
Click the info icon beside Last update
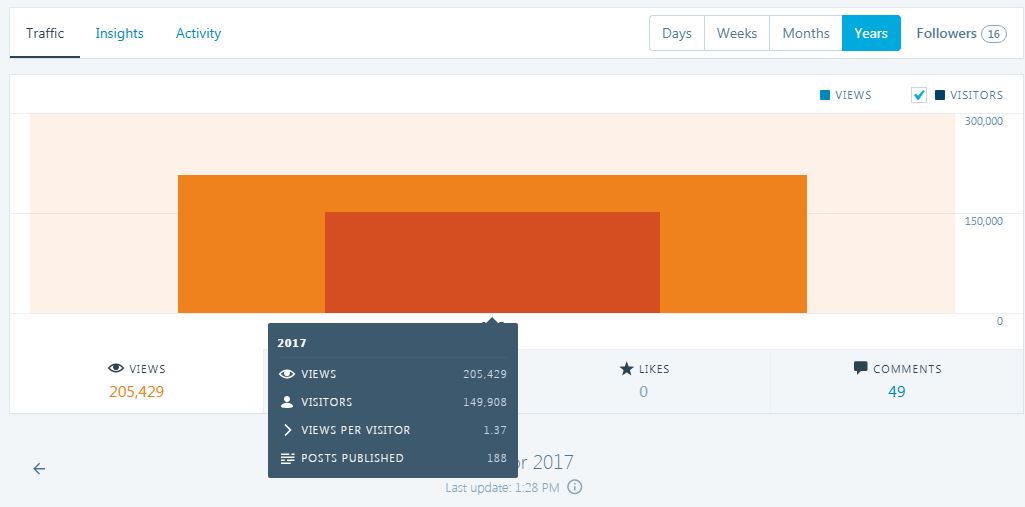[x=575, y=487]
